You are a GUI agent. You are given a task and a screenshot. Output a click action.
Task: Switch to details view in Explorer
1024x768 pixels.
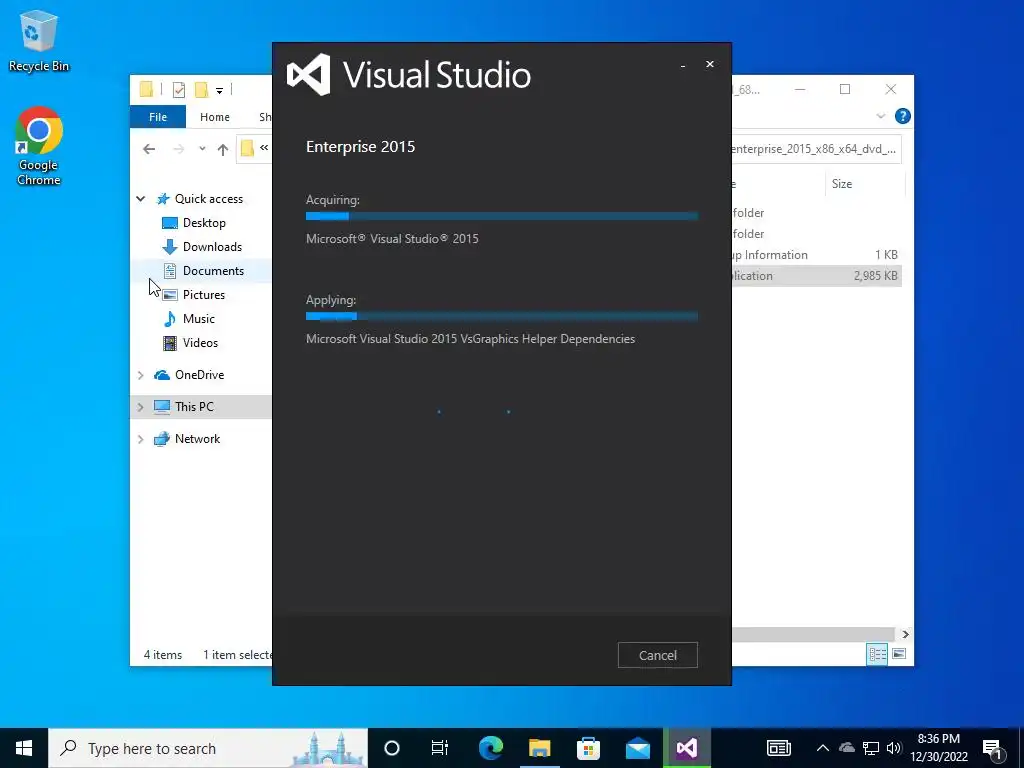pos(877,654)
